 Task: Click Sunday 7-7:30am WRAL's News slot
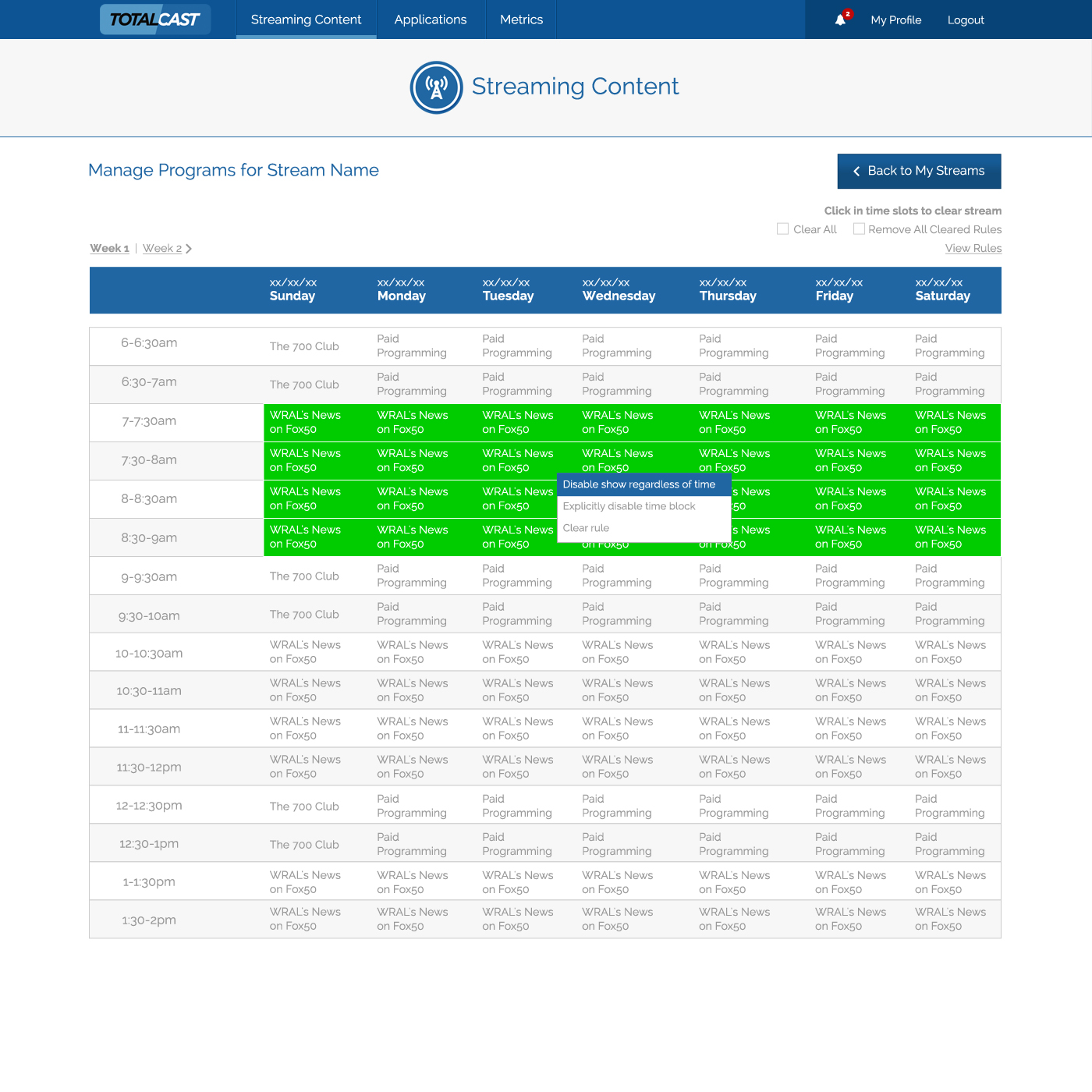coord(305,423)
